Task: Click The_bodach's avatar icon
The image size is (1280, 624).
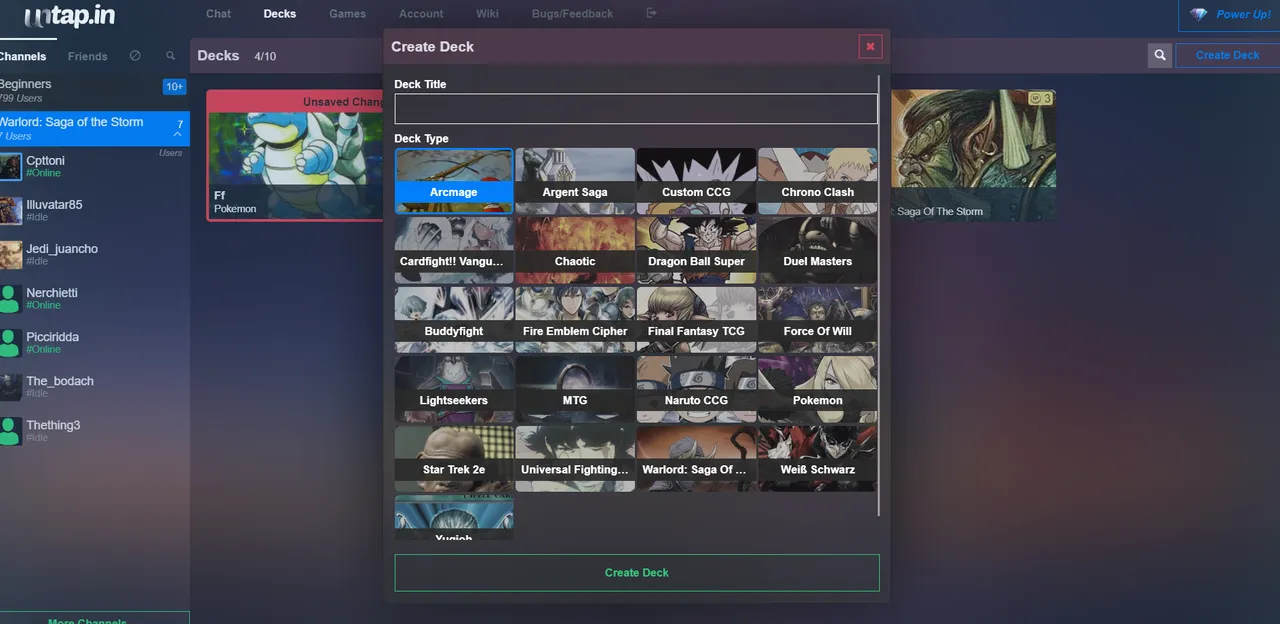Action: [10, 386]
